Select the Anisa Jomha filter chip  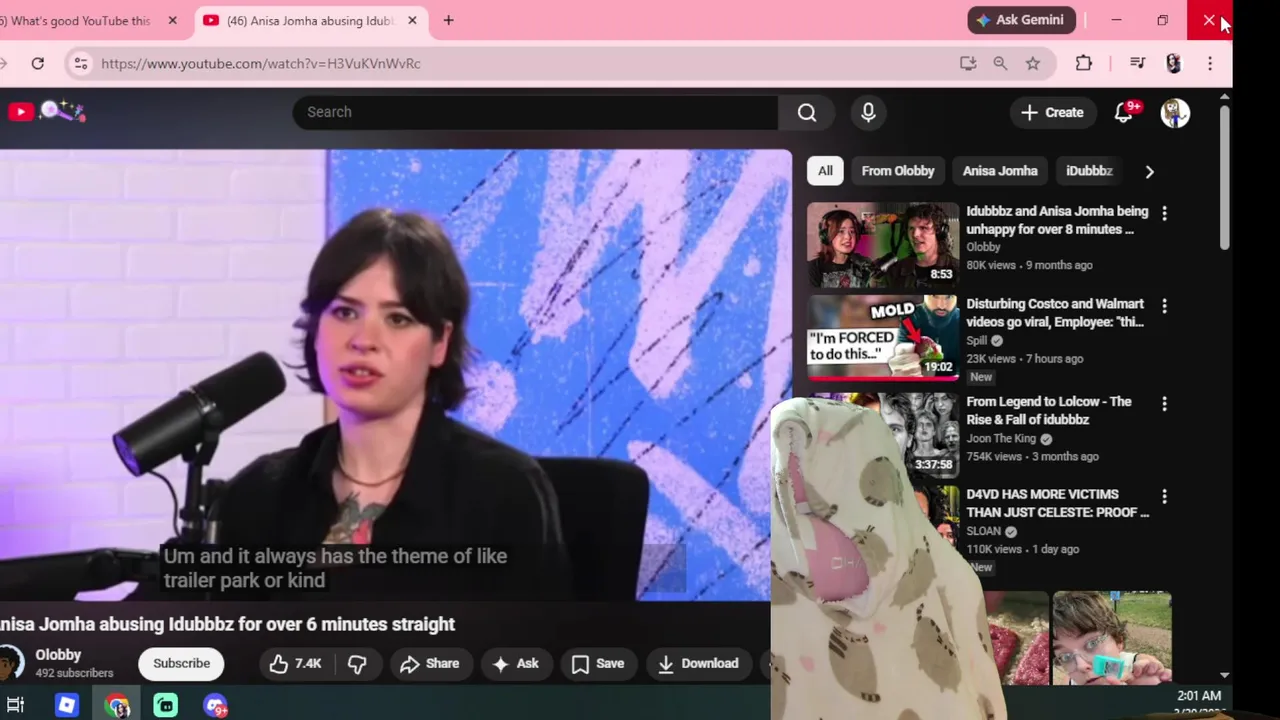coord(1000,171)
